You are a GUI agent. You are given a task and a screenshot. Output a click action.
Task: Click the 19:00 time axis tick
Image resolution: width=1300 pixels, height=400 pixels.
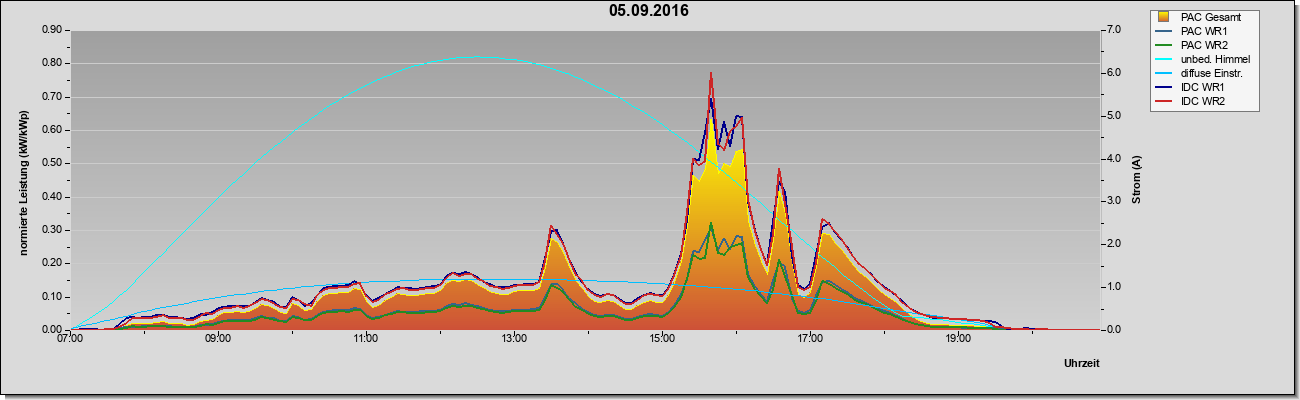coord(958,338)
